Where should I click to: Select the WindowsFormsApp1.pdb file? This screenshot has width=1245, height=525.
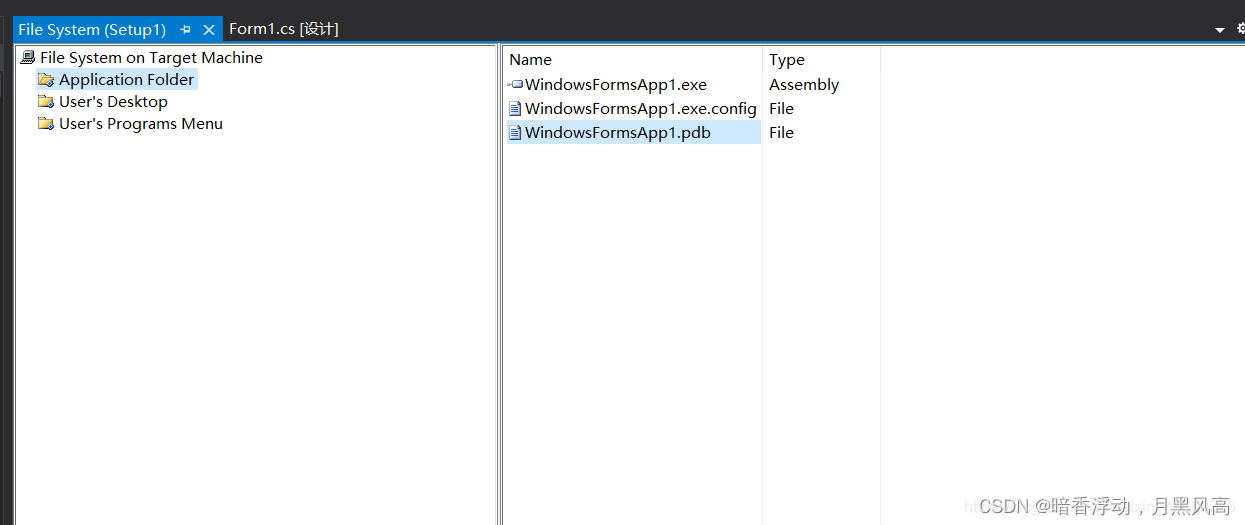pos(618,133)
